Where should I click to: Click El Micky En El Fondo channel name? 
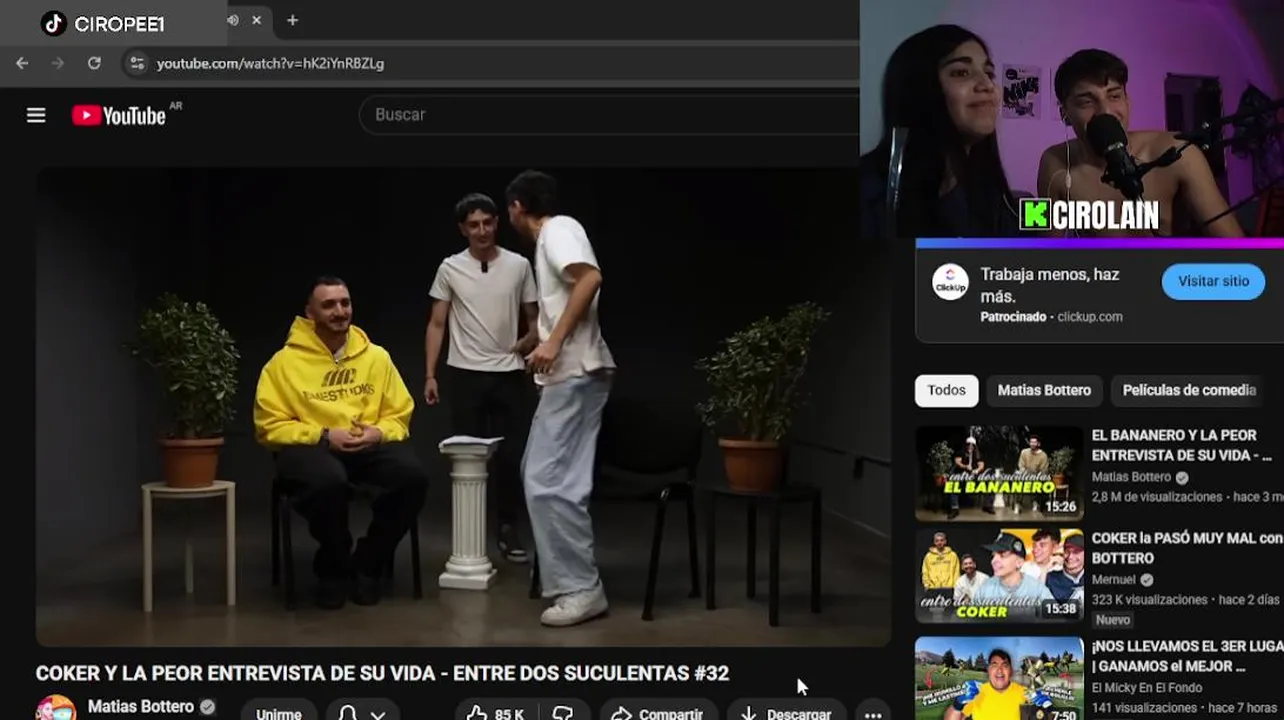pos(1147,688)
